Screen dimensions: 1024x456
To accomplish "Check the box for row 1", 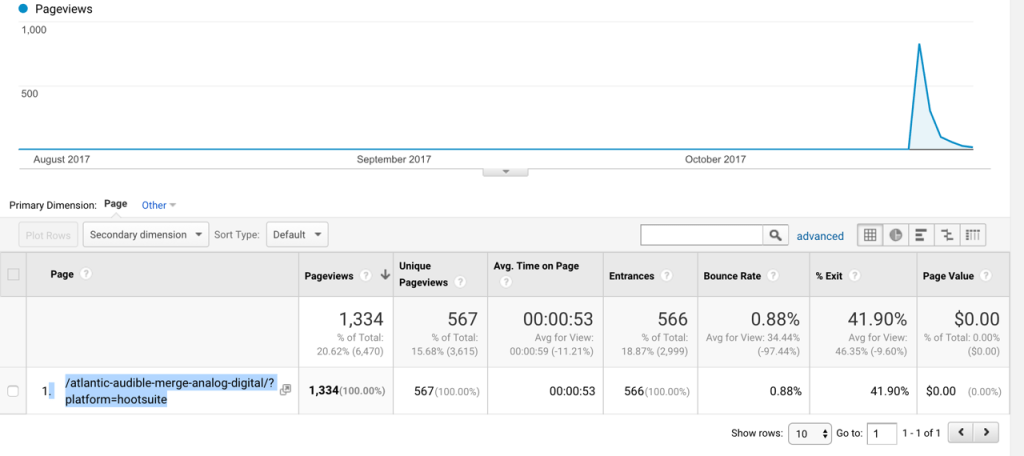I will point(13,391).
